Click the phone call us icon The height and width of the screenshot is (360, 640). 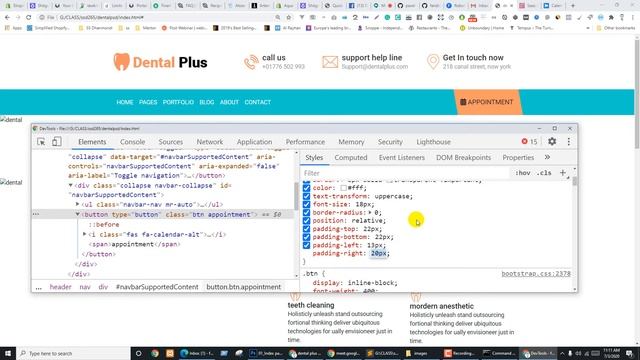251,62
